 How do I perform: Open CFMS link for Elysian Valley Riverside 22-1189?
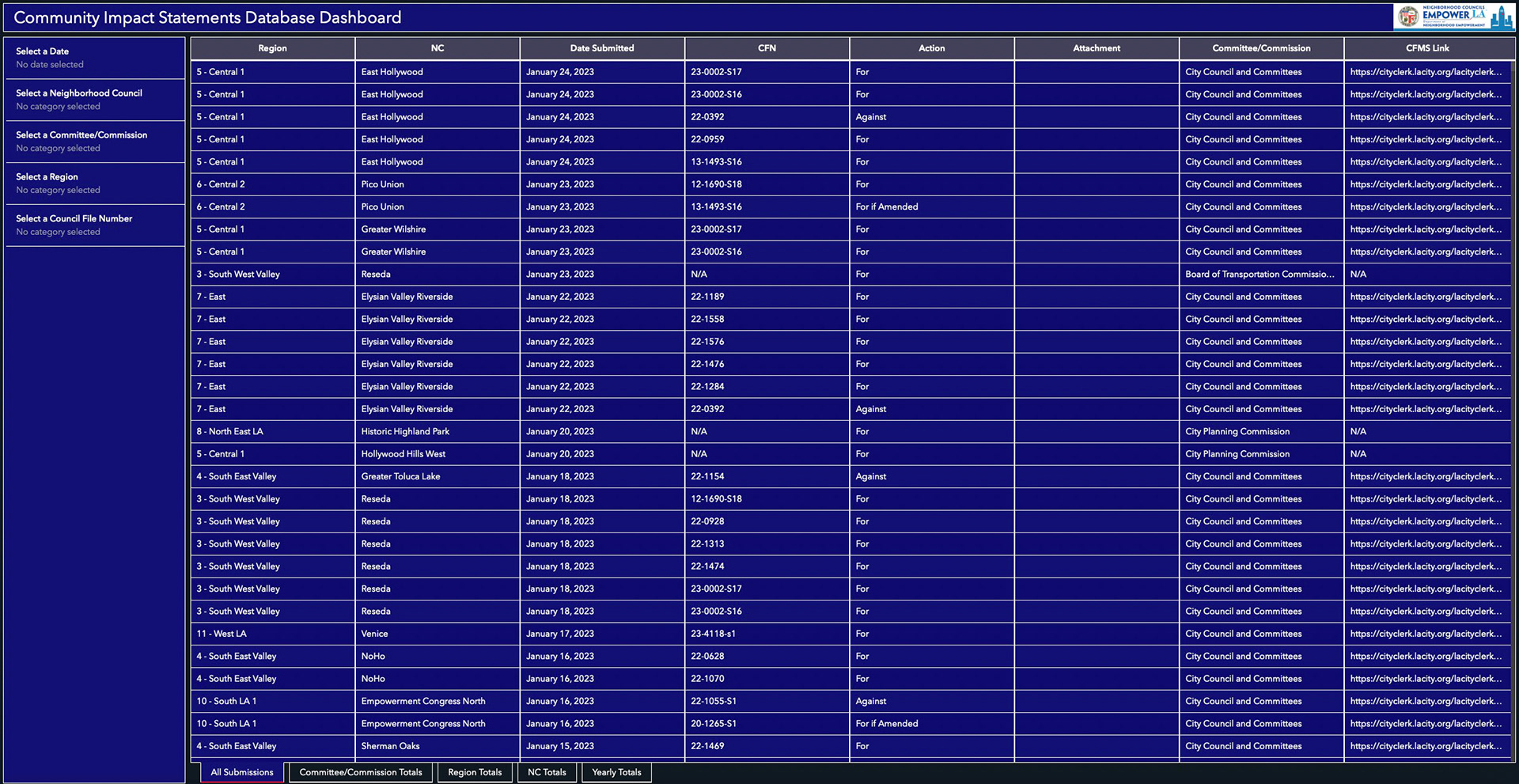tap(1426, 297)
